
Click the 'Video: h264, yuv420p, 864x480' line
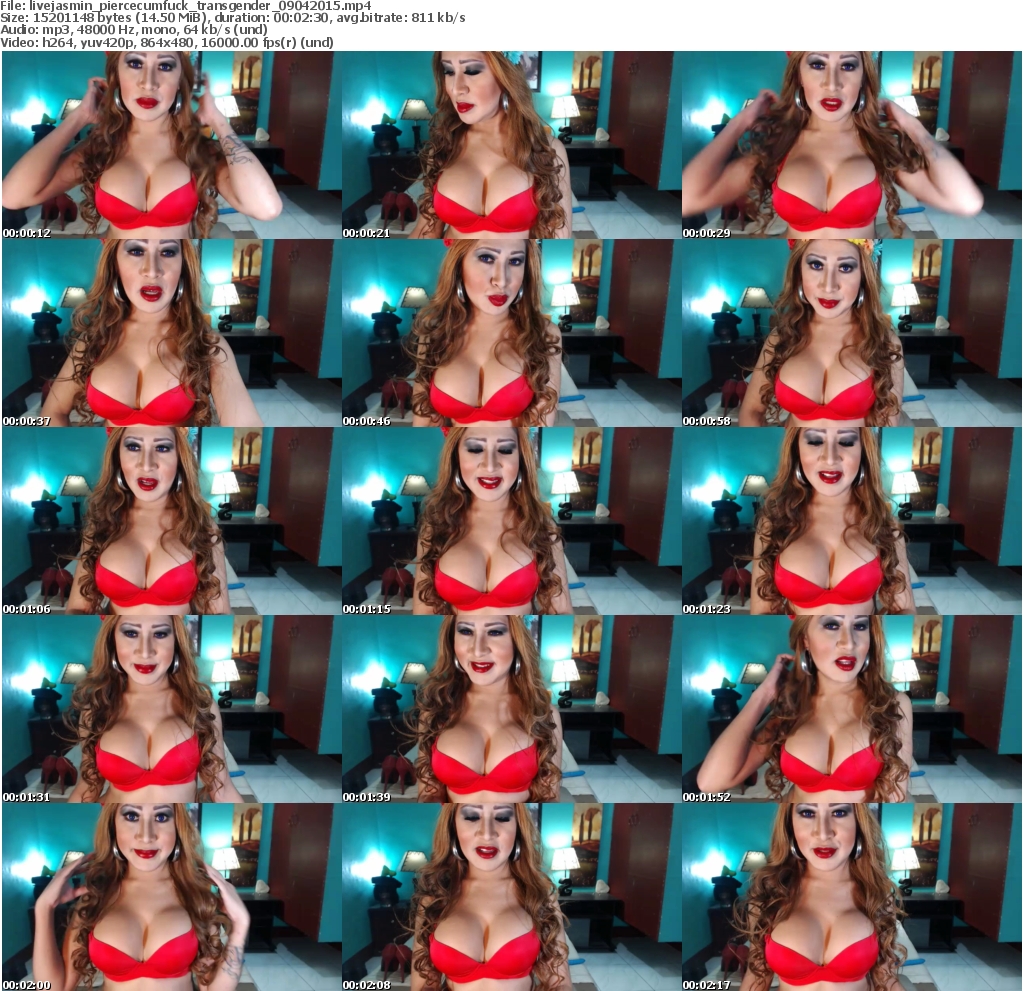(167, 42)
